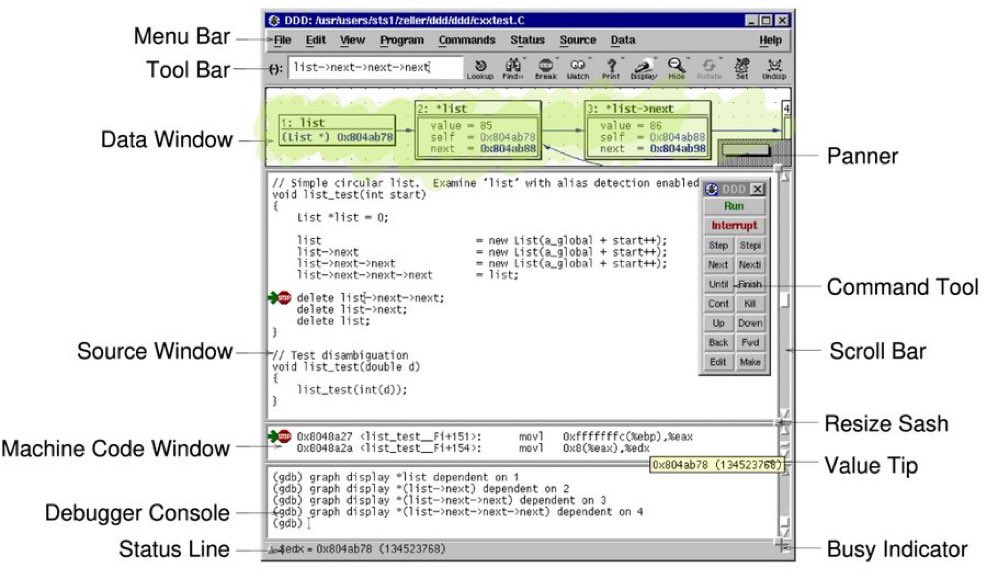Click the (): label beside the argument field

click(275, 69)
